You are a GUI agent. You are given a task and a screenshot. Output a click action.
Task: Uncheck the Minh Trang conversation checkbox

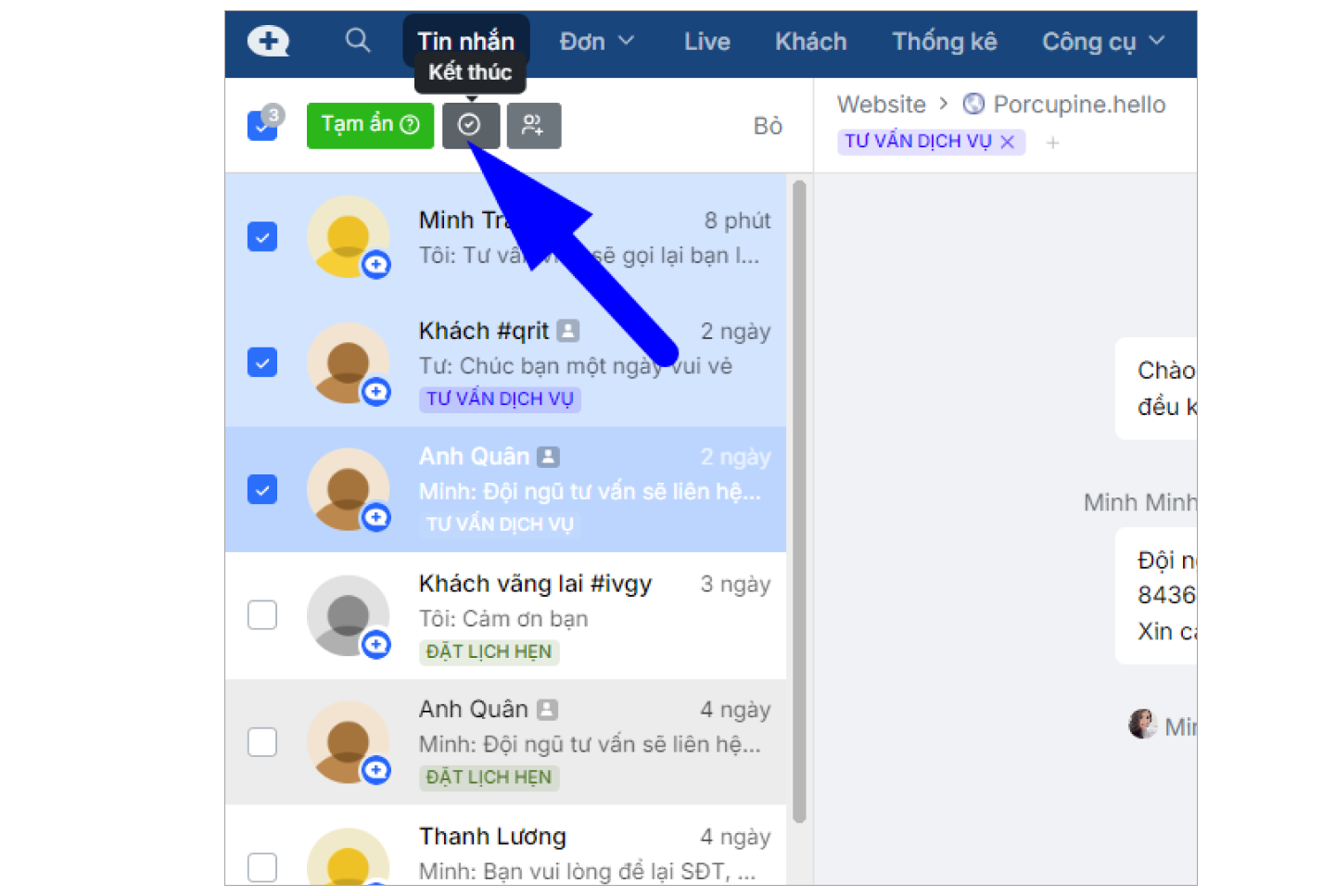click(262, 236)
